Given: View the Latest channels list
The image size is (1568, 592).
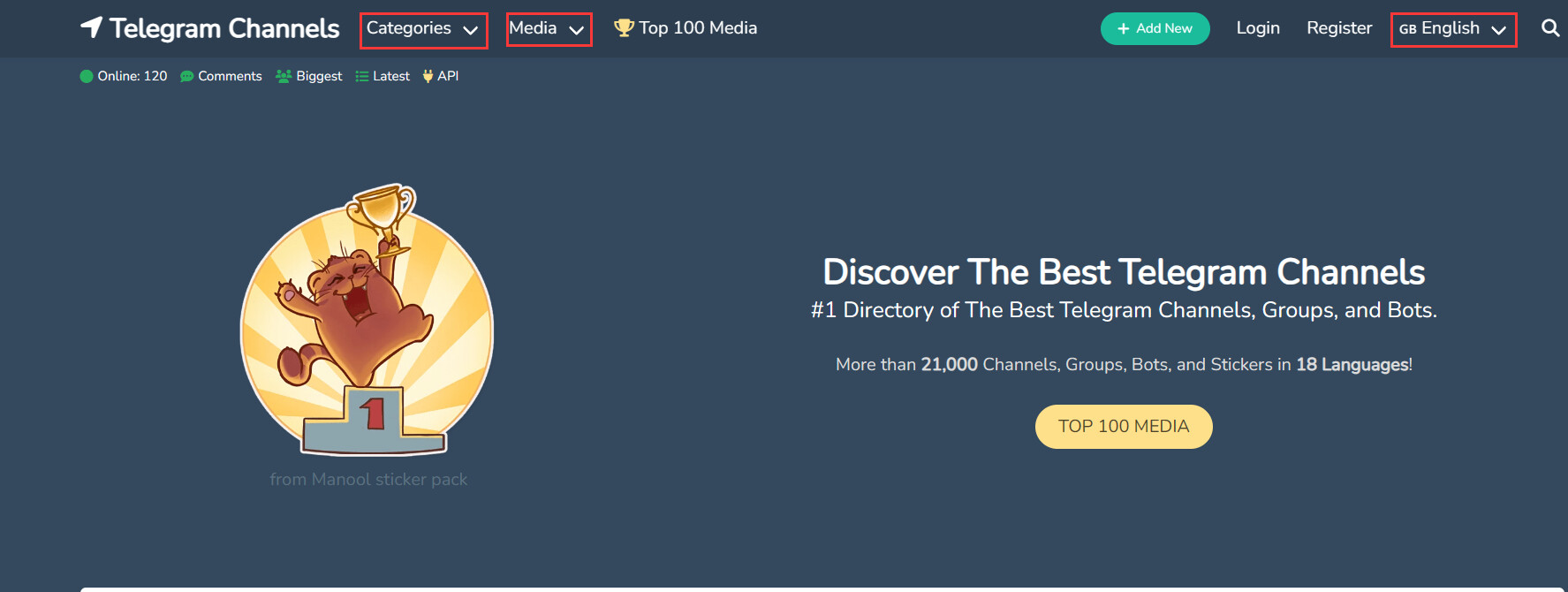Looking at the screenshot, I should point(383,76).
